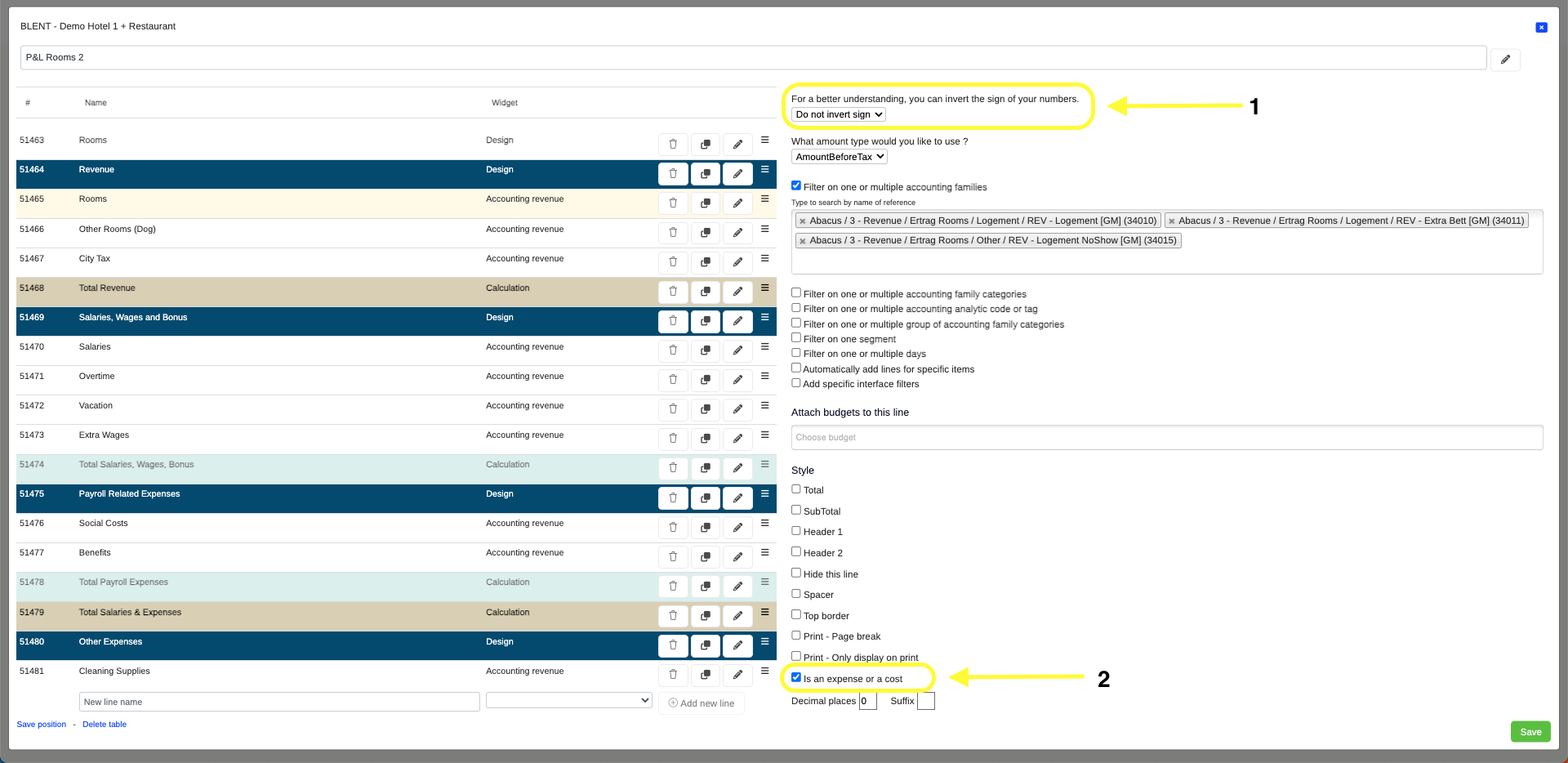The image size is (1568, 763).
Task: Click the green Save button
Action: [1530, 731]
